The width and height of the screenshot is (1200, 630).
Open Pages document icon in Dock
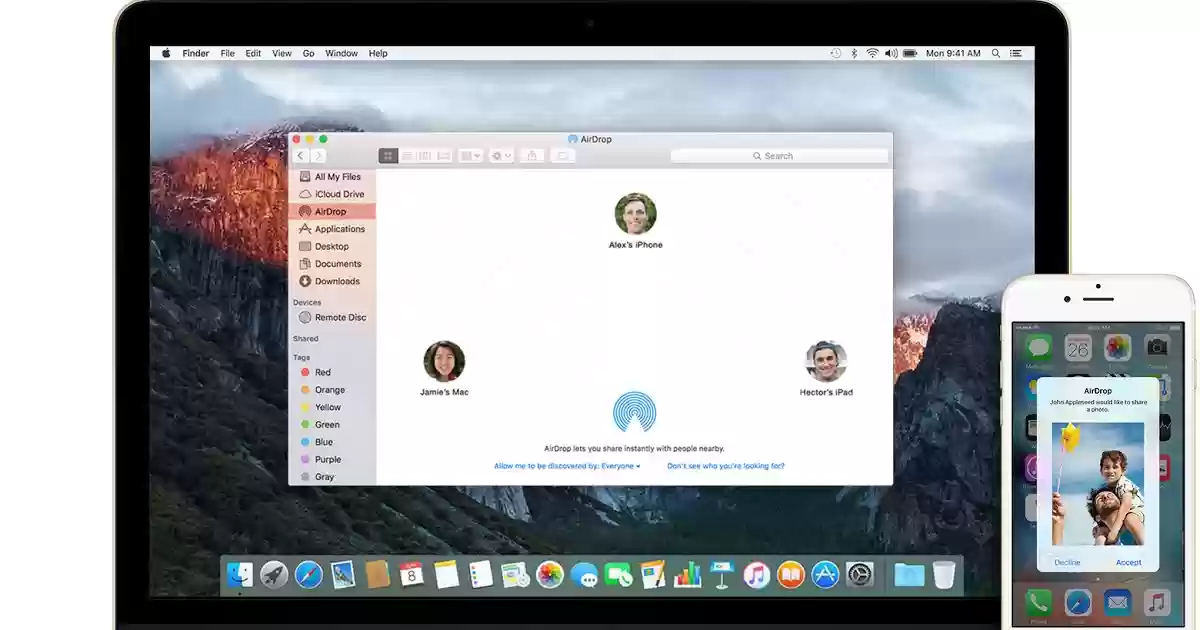[x=653, y=575]
